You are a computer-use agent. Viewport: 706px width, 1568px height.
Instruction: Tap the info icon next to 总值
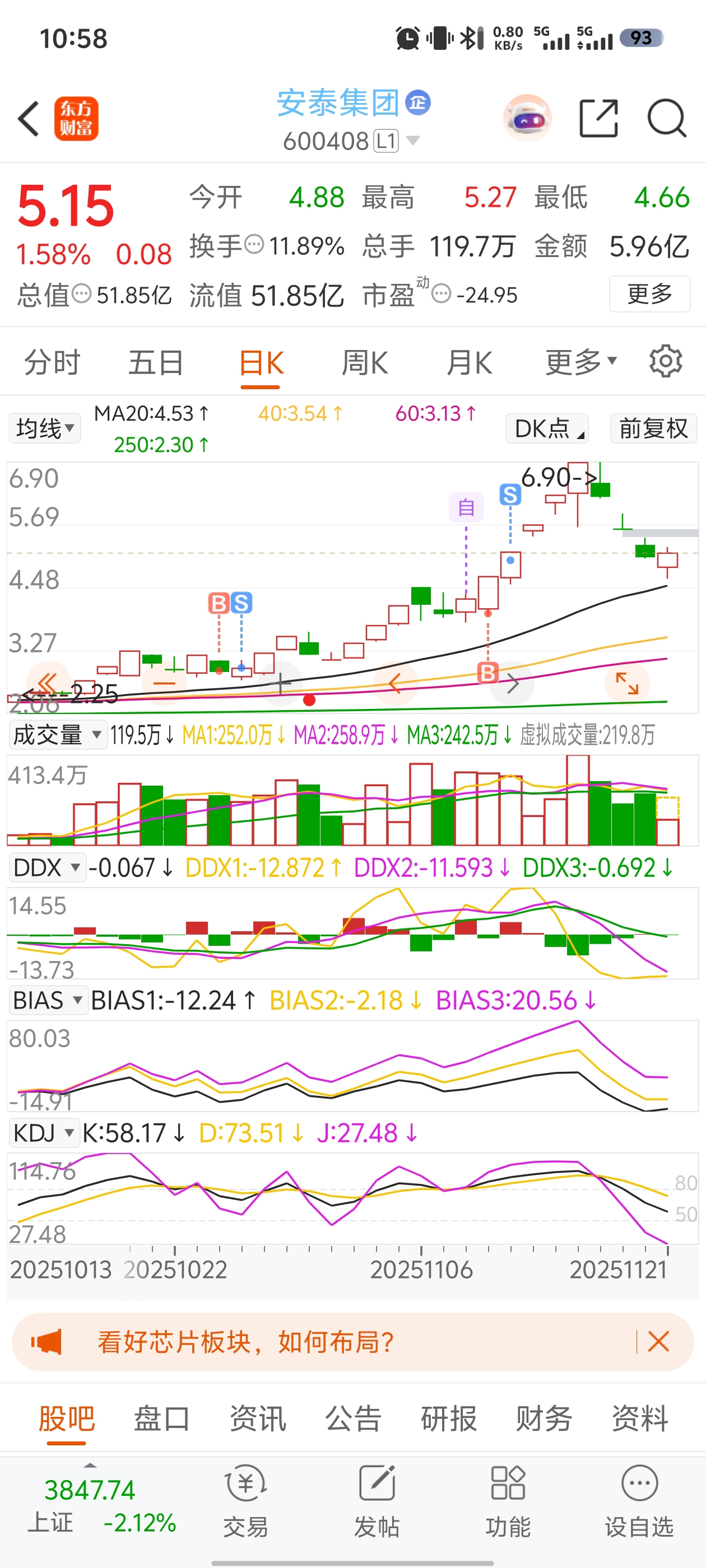82,294
